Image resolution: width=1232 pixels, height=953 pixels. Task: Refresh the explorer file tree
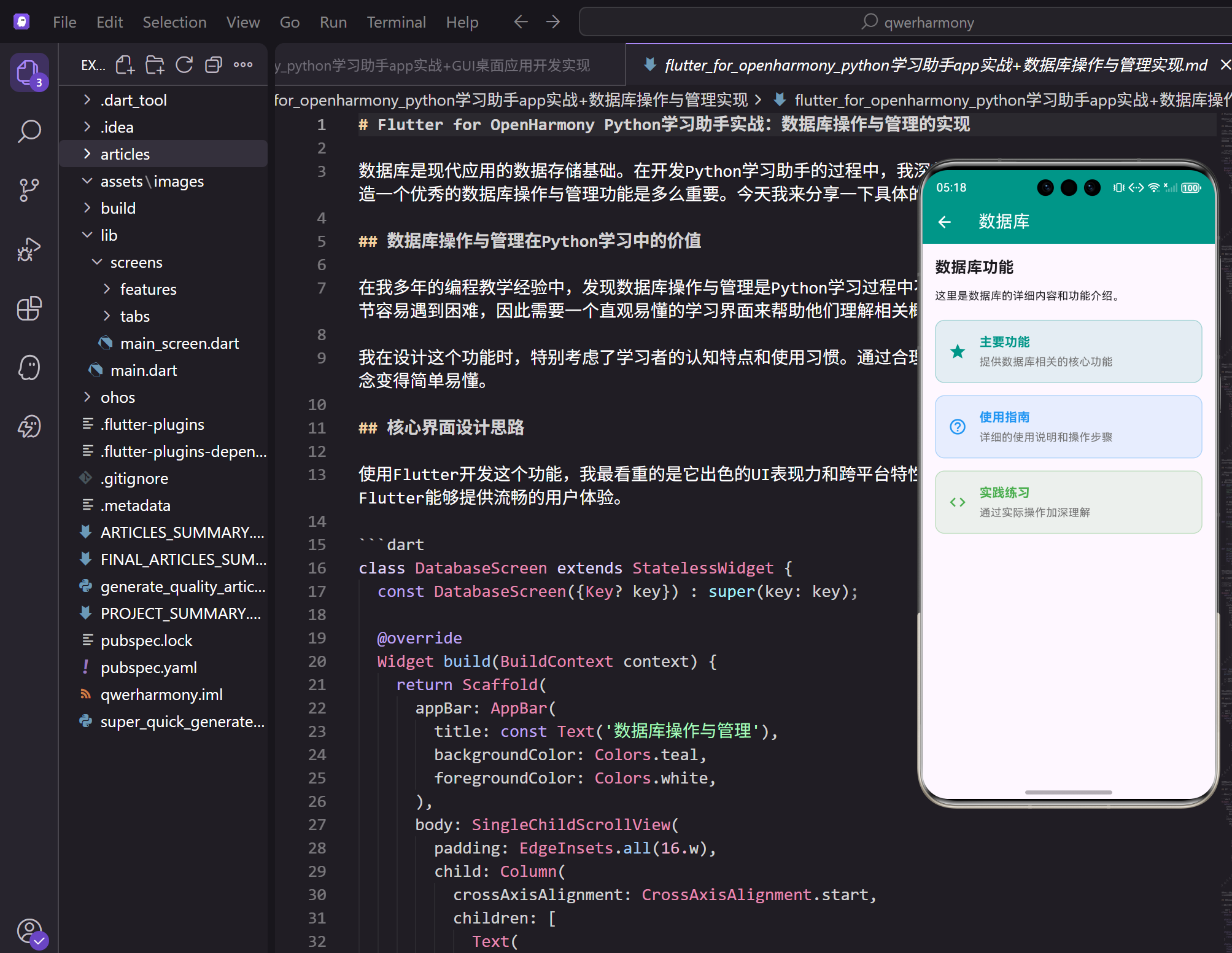tap(184, 65)
